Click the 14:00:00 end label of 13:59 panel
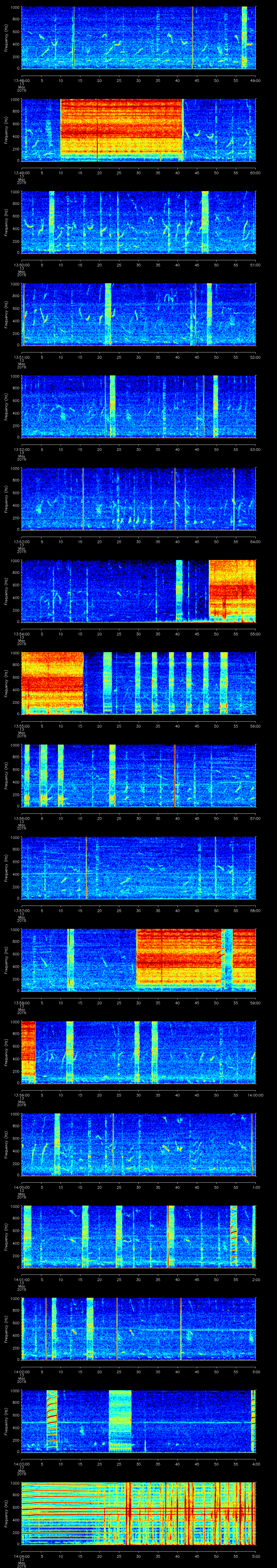Screen dimensions: 277x1568 pyautogui.click(x=255, y=1095)
